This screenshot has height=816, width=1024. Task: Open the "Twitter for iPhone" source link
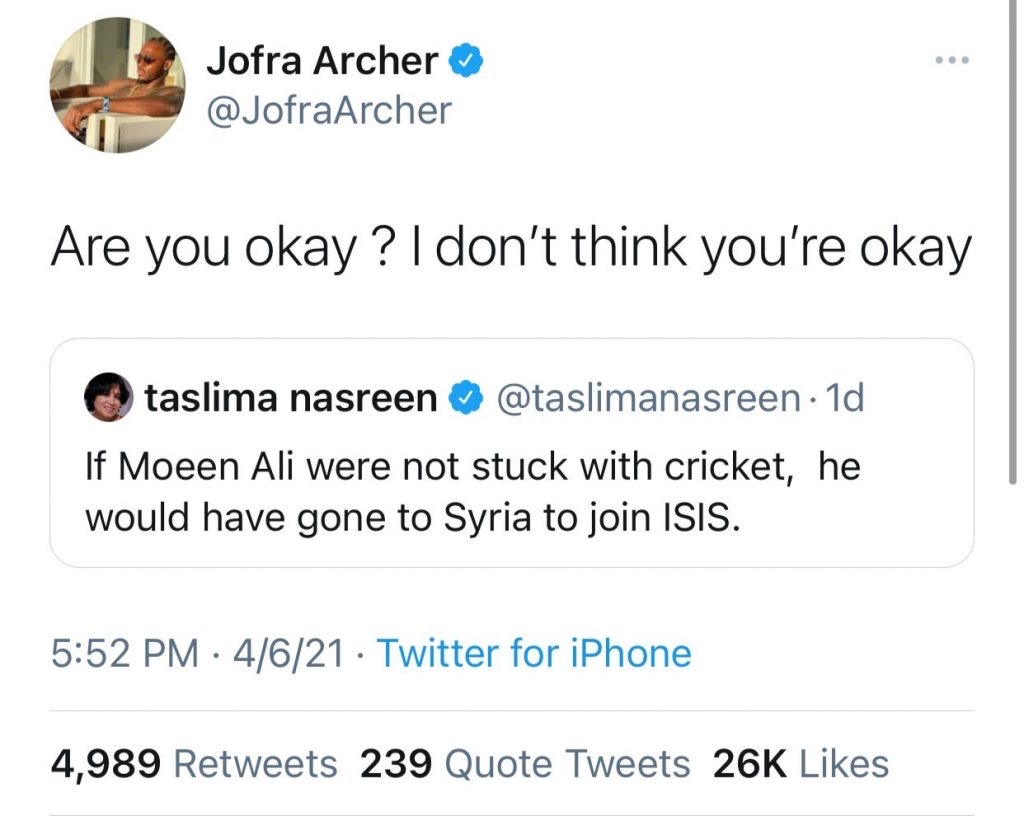[x=533, y=654]
